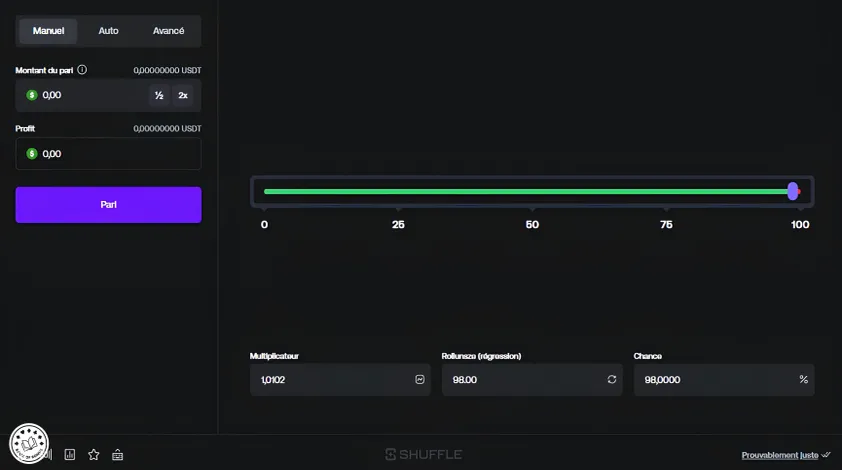The image size is (842, 470).
Task: Open the keyboard hotkeys icon
Action: 118,455
